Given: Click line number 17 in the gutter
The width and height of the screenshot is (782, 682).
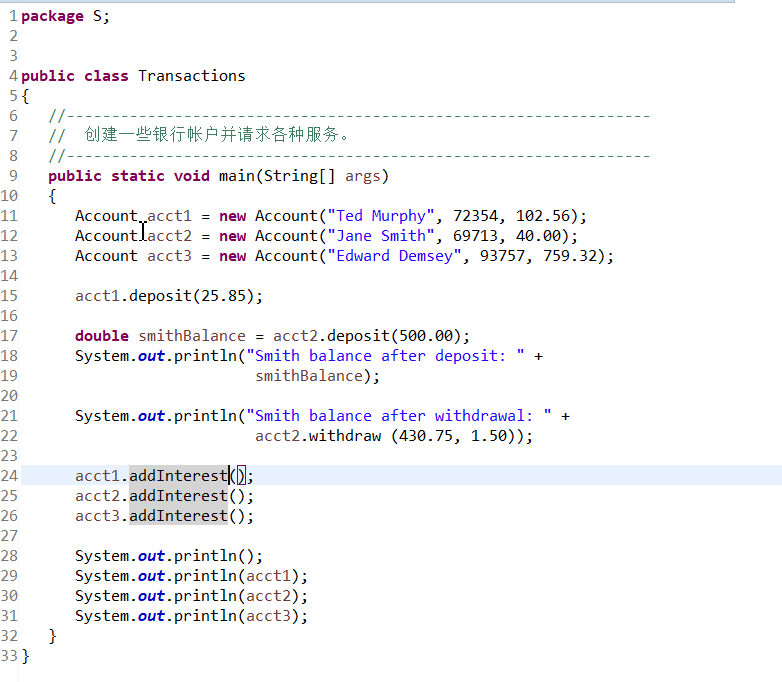Looking at the screenshot, I should [9, 336].
